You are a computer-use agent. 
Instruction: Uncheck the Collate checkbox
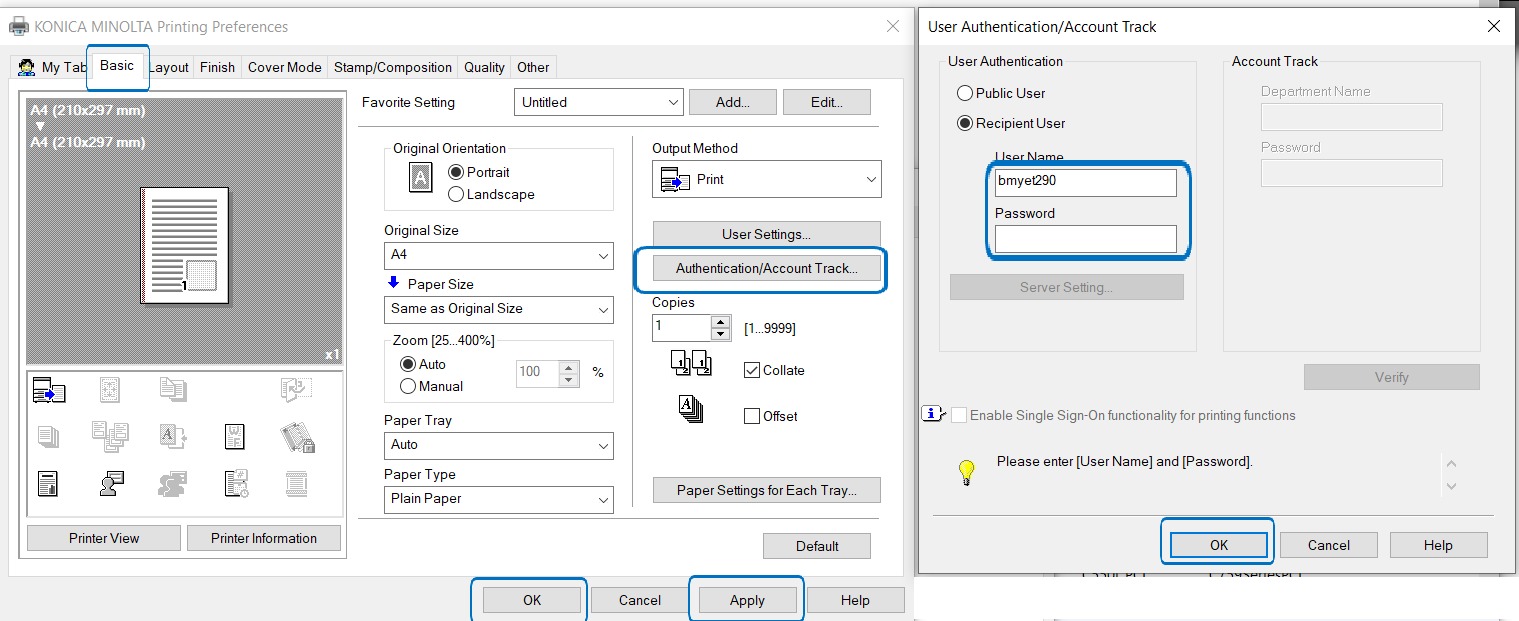pos(752,371)
